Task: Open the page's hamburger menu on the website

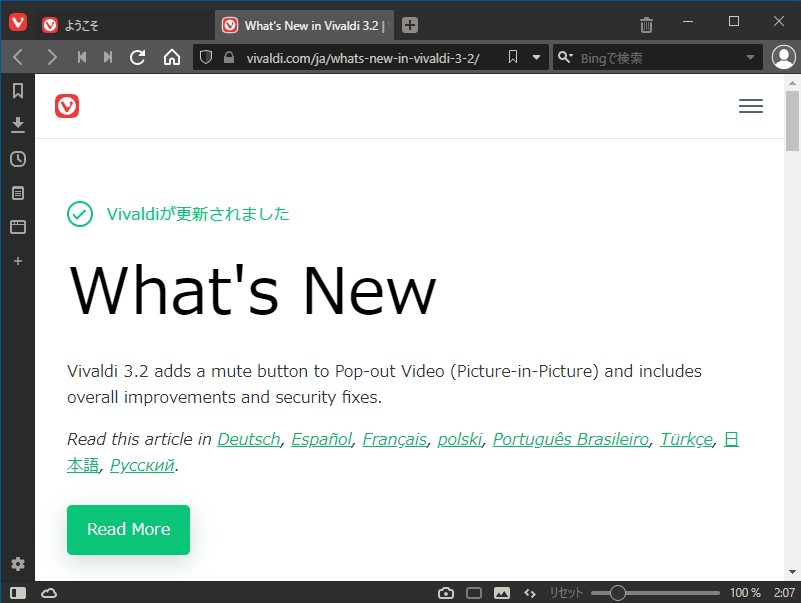Action: (751, 106)
